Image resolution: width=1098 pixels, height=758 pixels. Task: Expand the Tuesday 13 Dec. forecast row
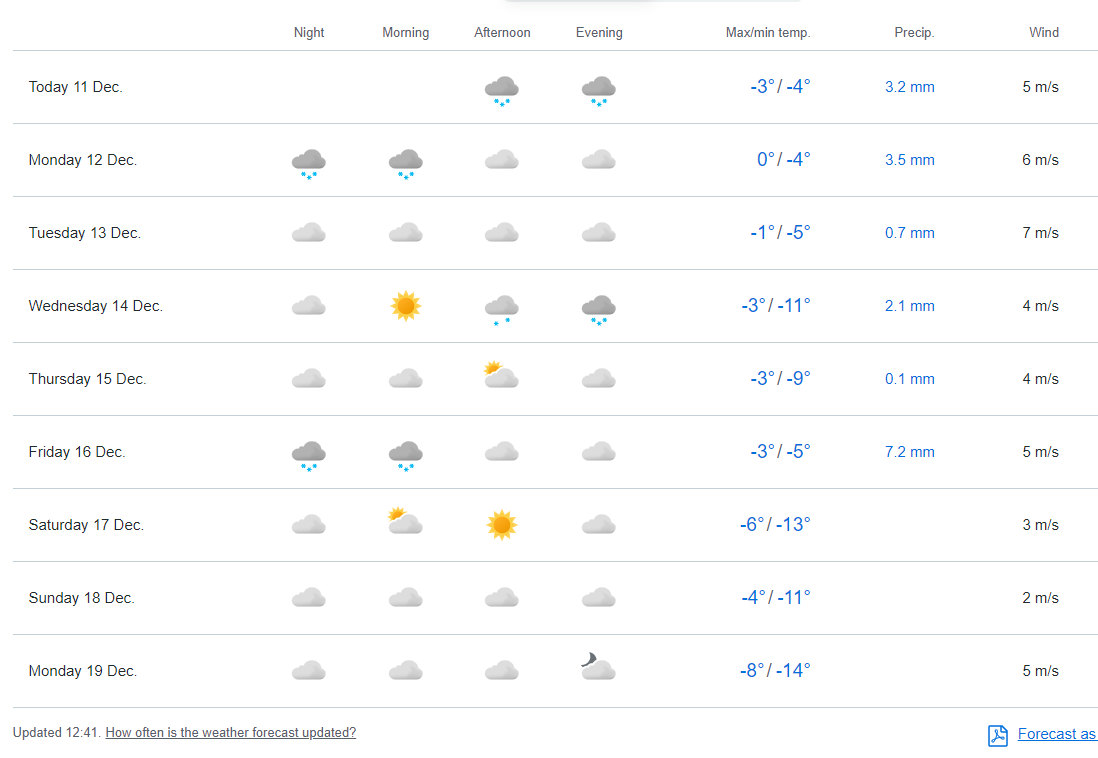tap(85, 233)
